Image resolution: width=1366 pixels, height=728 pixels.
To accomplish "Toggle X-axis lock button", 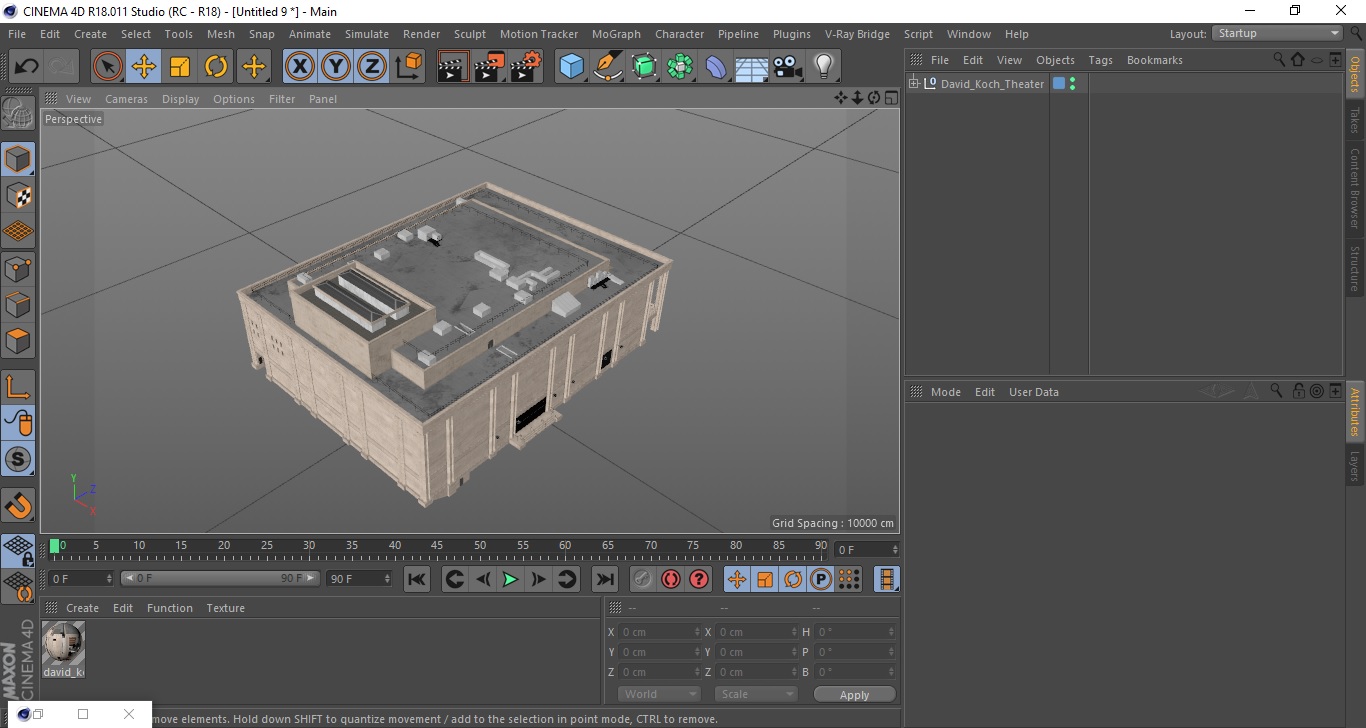I will [300, 67].
